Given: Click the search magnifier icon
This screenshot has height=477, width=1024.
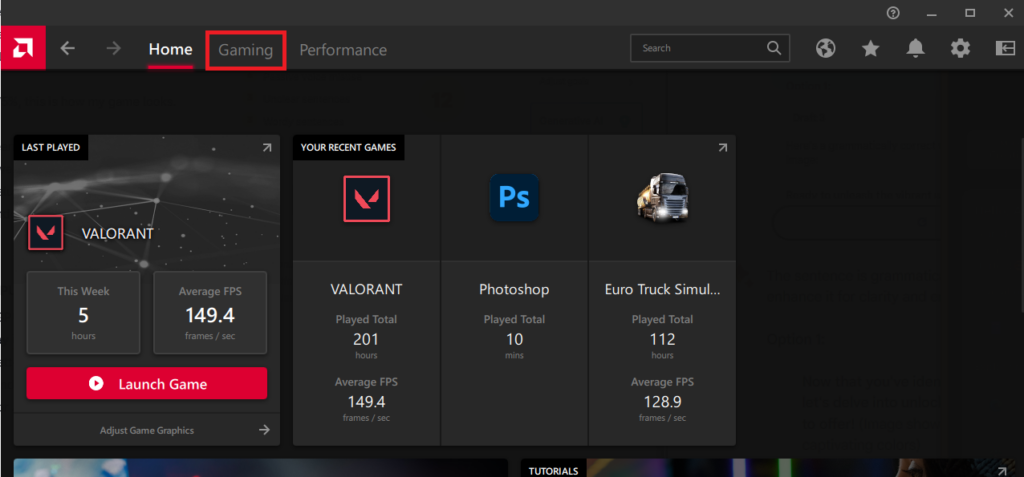Looking at the screenshot, I should click(x=774, y=48).
